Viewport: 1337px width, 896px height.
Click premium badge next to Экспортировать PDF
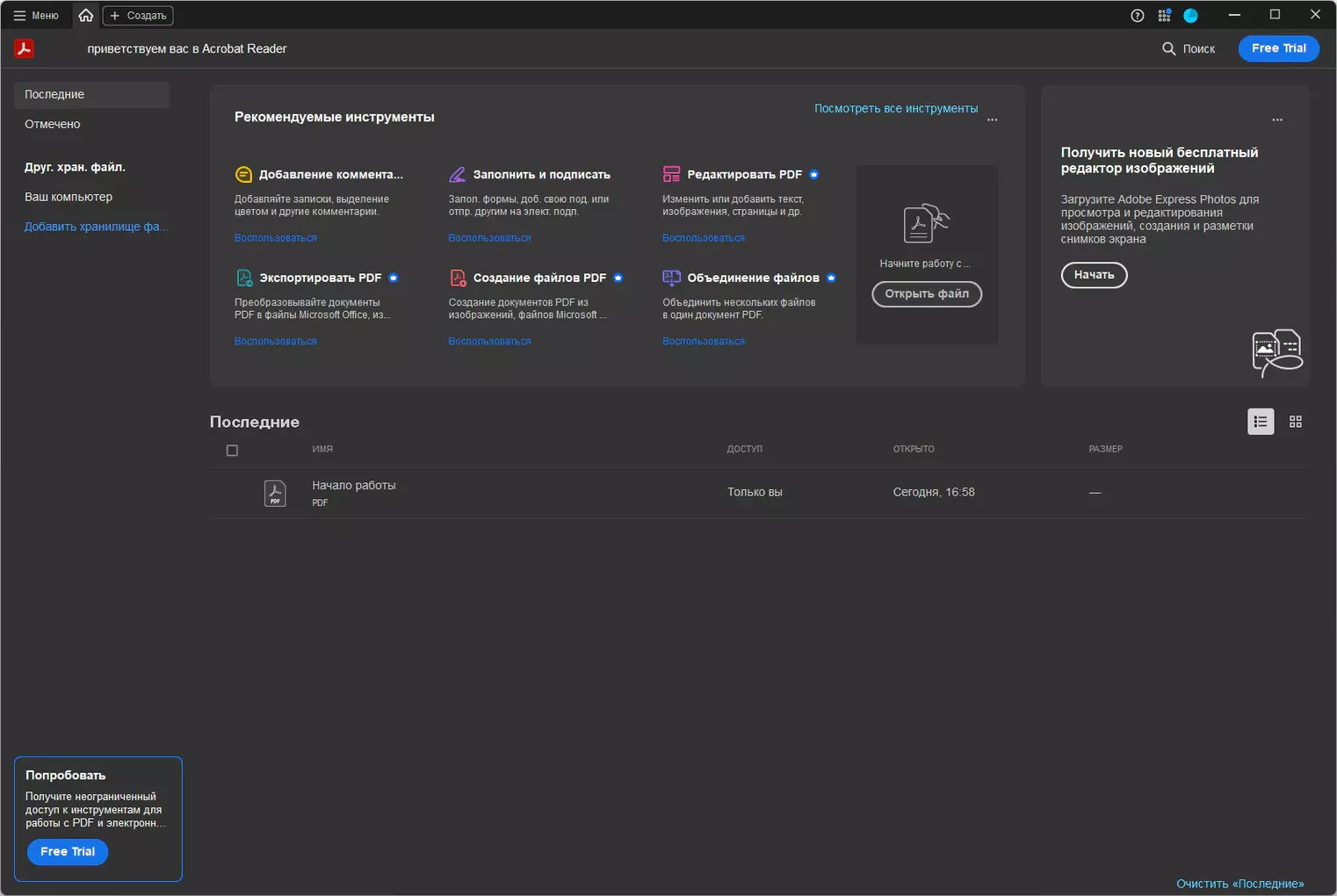[x=394, y=278]
